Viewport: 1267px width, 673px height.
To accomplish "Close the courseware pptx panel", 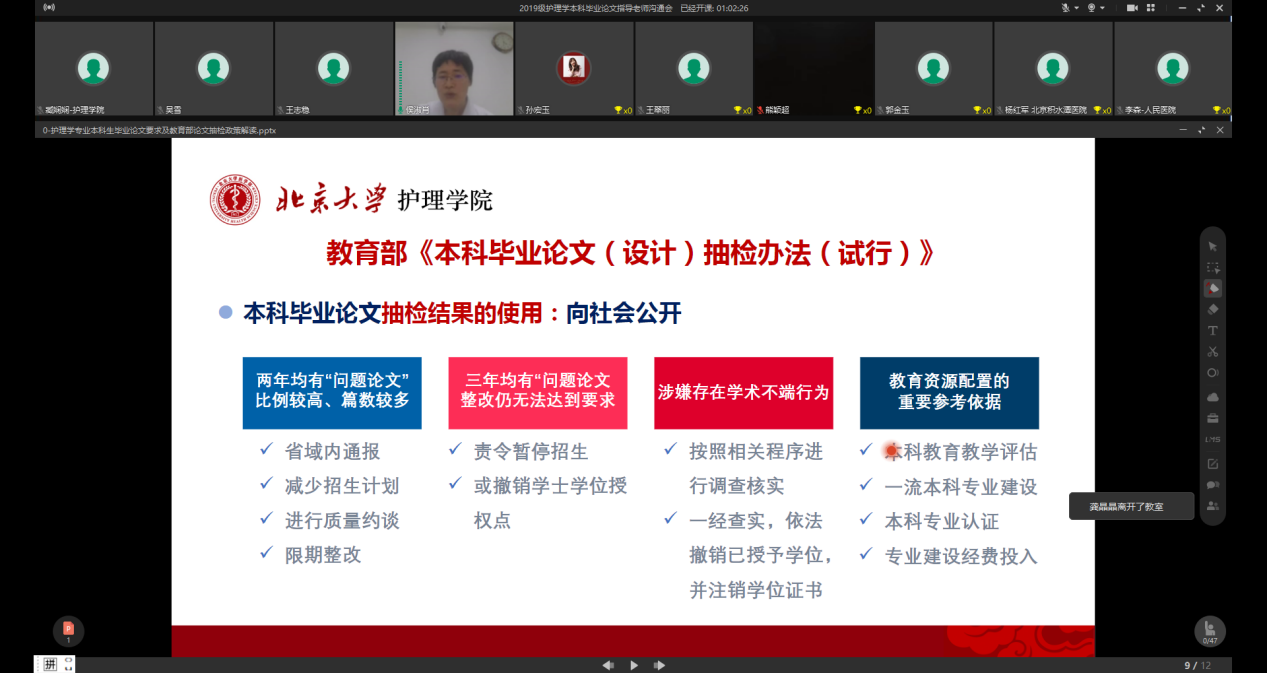I will (1220, 130).
